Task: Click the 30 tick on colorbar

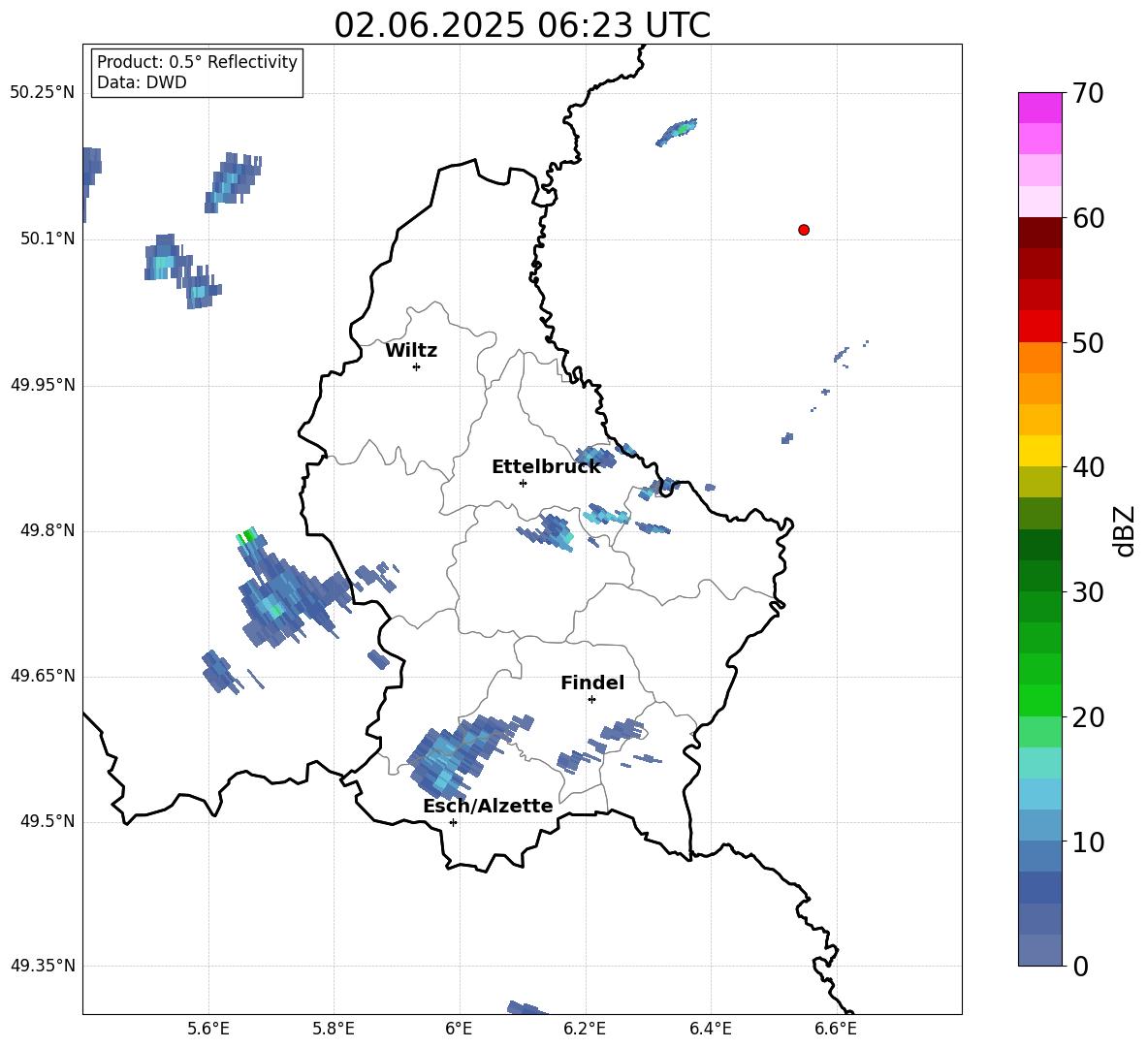Action: click(1087, 592)
